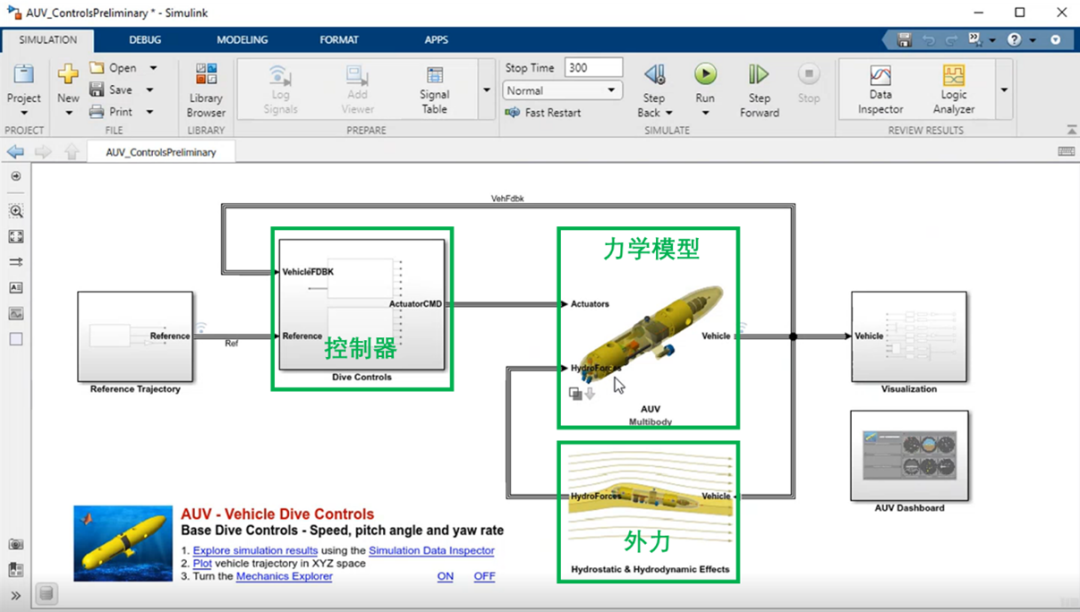The width and height of the screenshot is (1080, 612).
Task: Go up to the parent level
Action: click(72, 151)
